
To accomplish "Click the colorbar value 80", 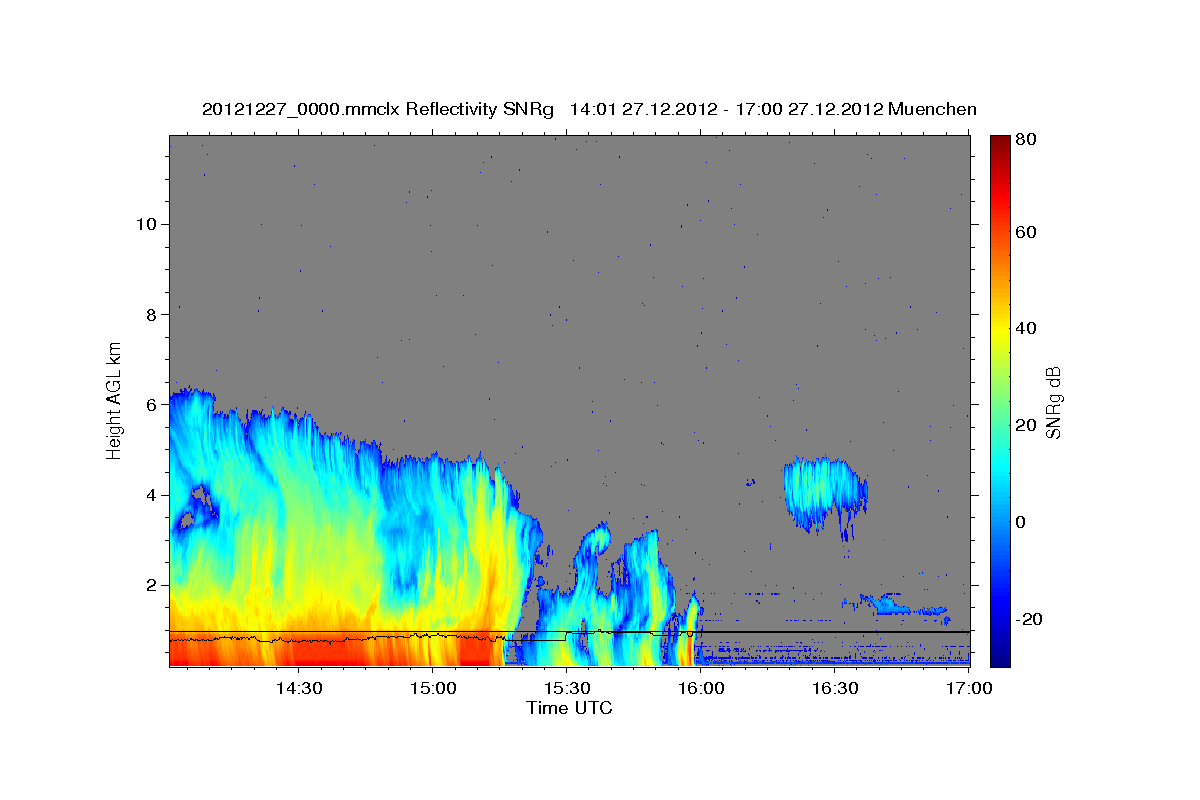I will [1025, 140].
